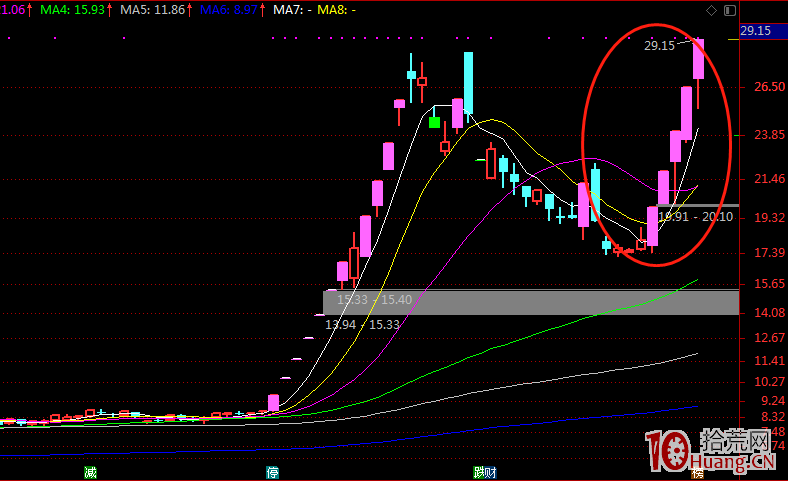Click the 19.91 - 20.10 gap label
This screenshot has height=481, width=788.
(x=696, y=217)
